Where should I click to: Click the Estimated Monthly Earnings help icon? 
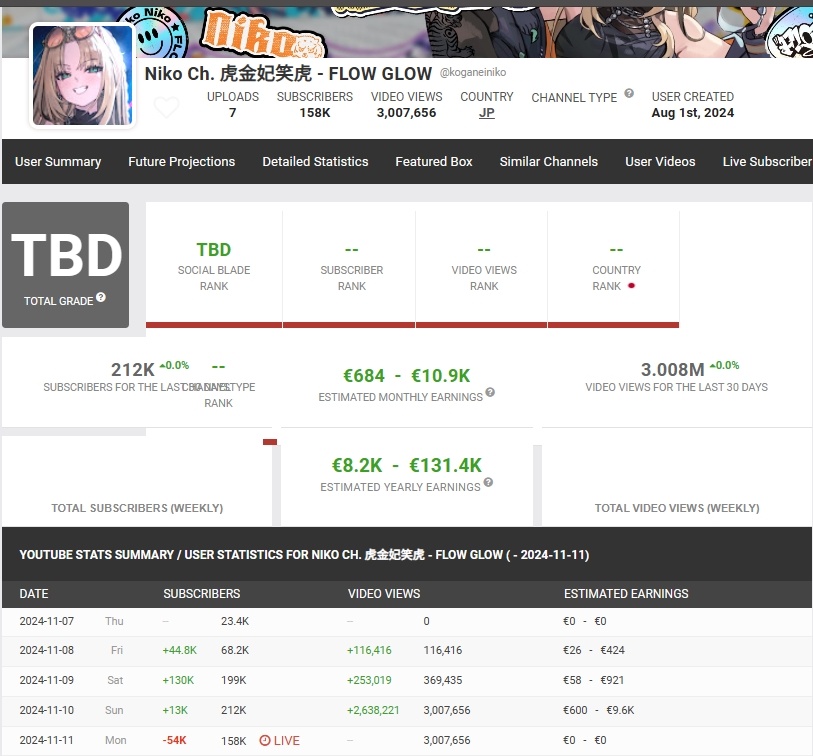click(x=490, y=392)
